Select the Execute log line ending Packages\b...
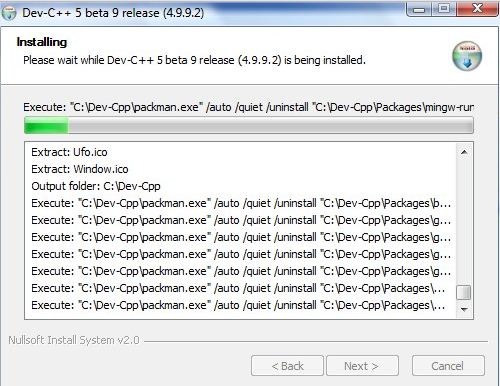 pyautogui.click(x=241, y=203)
